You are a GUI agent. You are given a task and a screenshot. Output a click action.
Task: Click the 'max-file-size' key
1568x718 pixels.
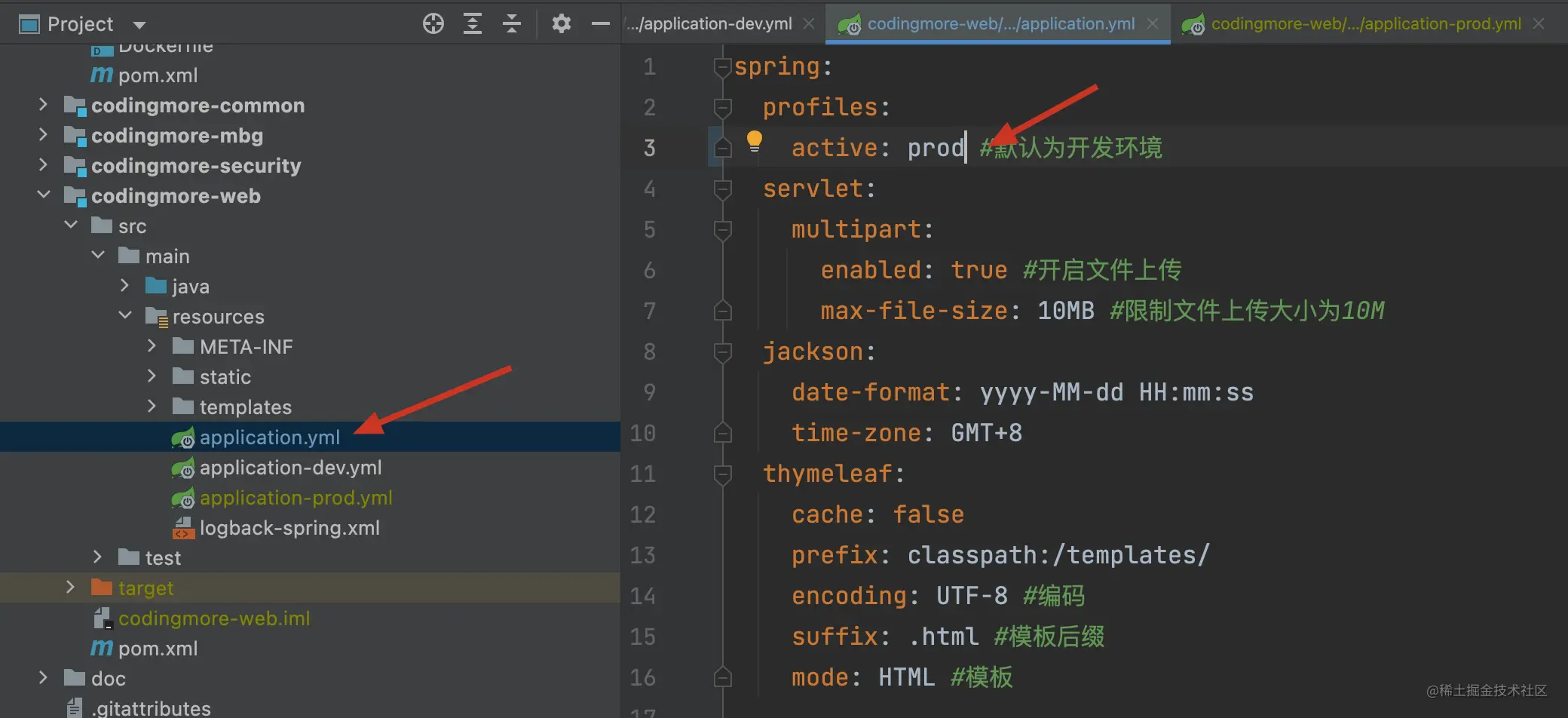pos(914,311)
